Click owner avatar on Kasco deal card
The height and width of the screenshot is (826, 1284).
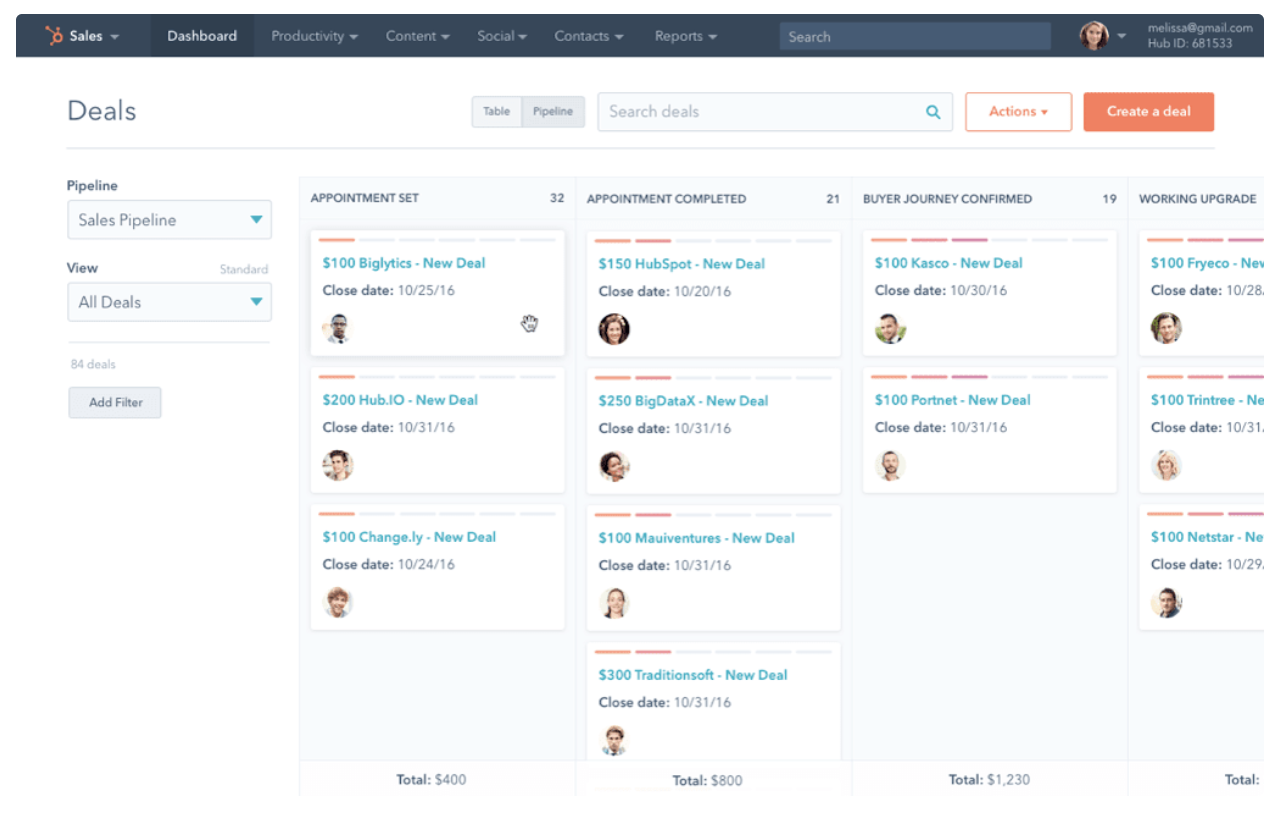point(890,328)
